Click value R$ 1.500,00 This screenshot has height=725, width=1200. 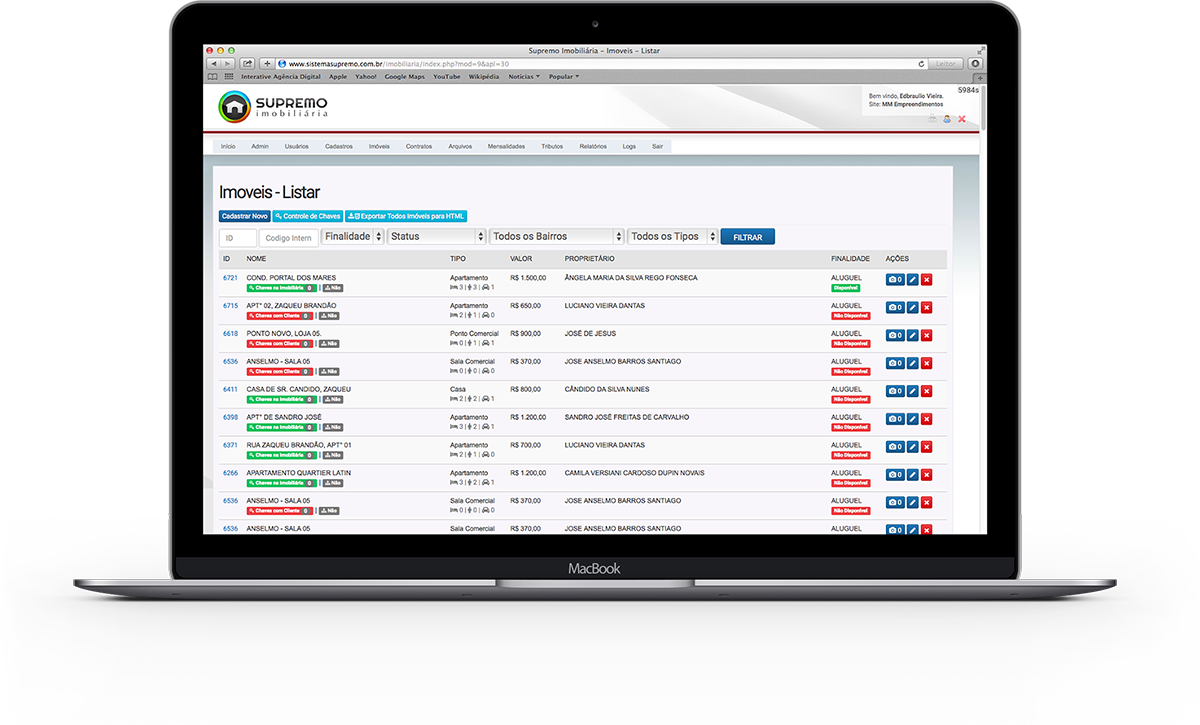coord(528,278)
